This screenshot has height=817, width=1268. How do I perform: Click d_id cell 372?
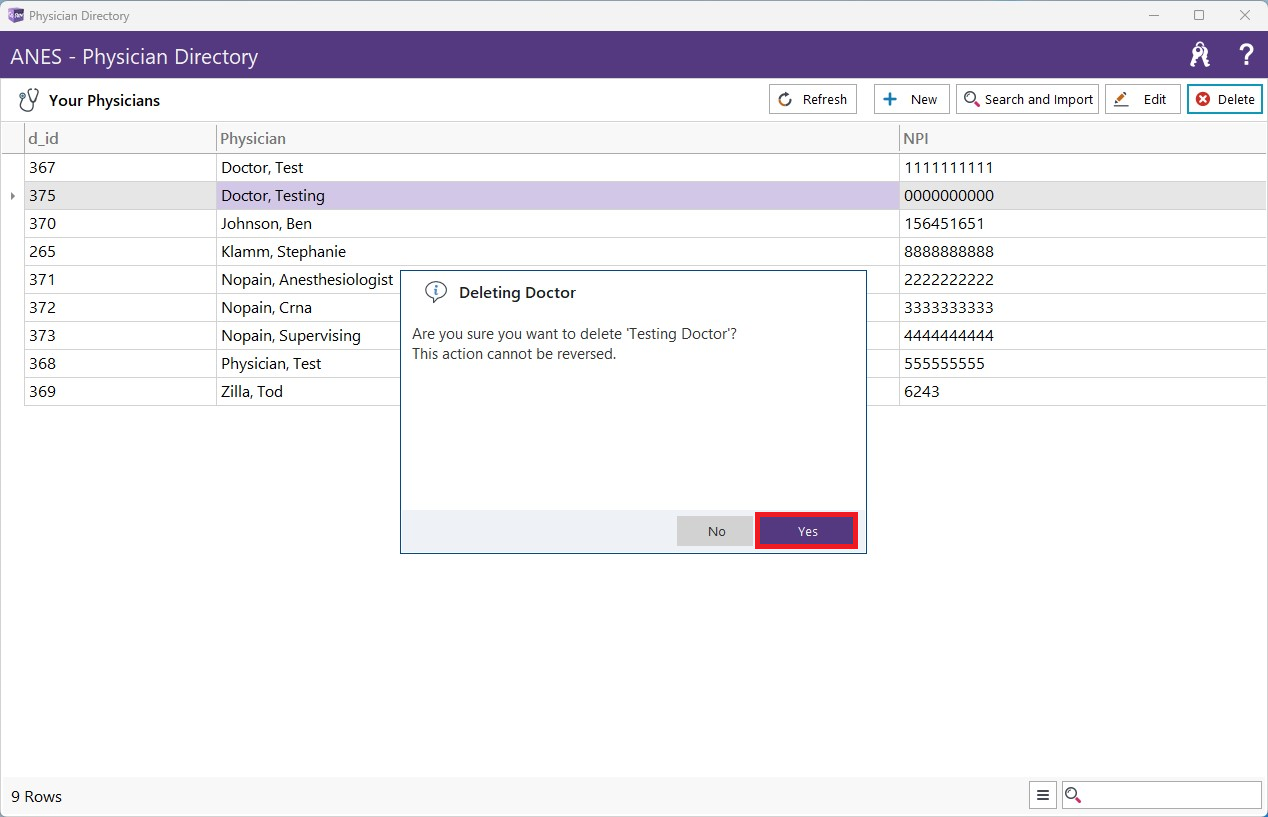click(120, 308)
